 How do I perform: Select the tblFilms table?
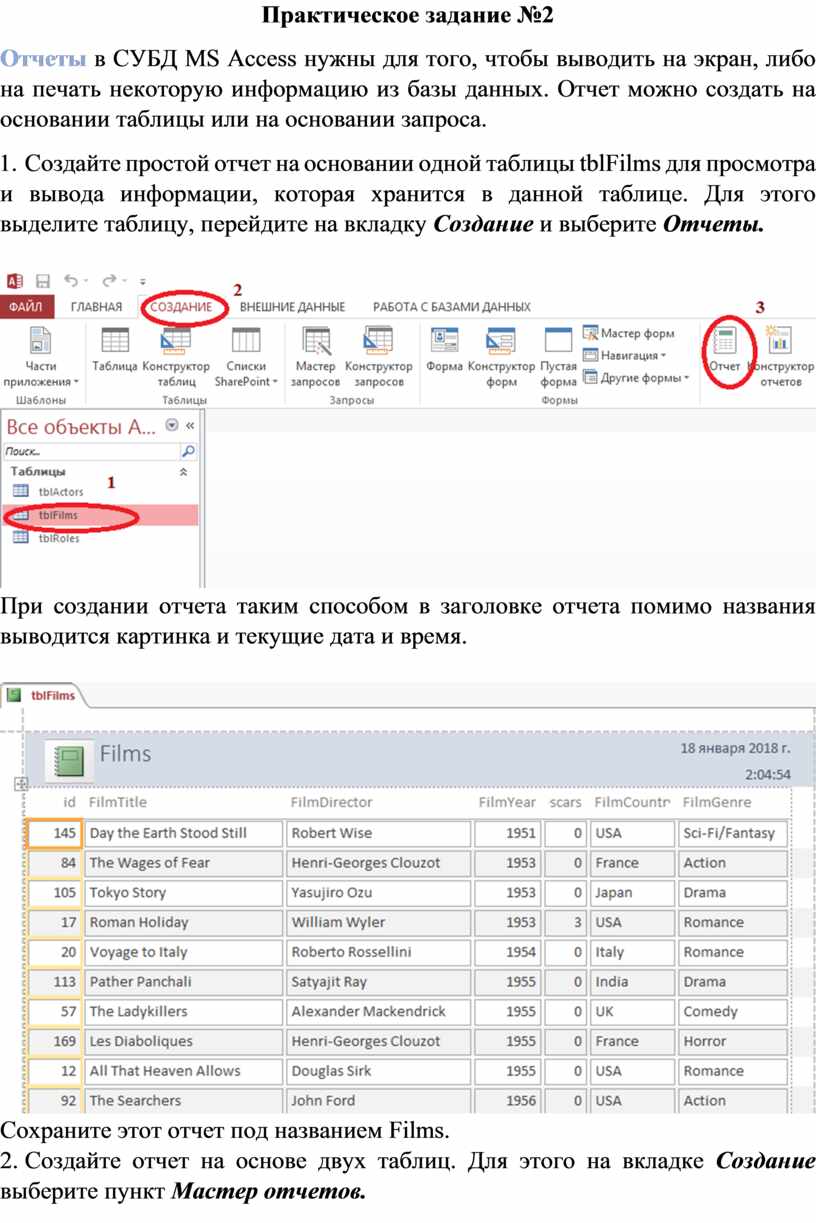(99, 515)
